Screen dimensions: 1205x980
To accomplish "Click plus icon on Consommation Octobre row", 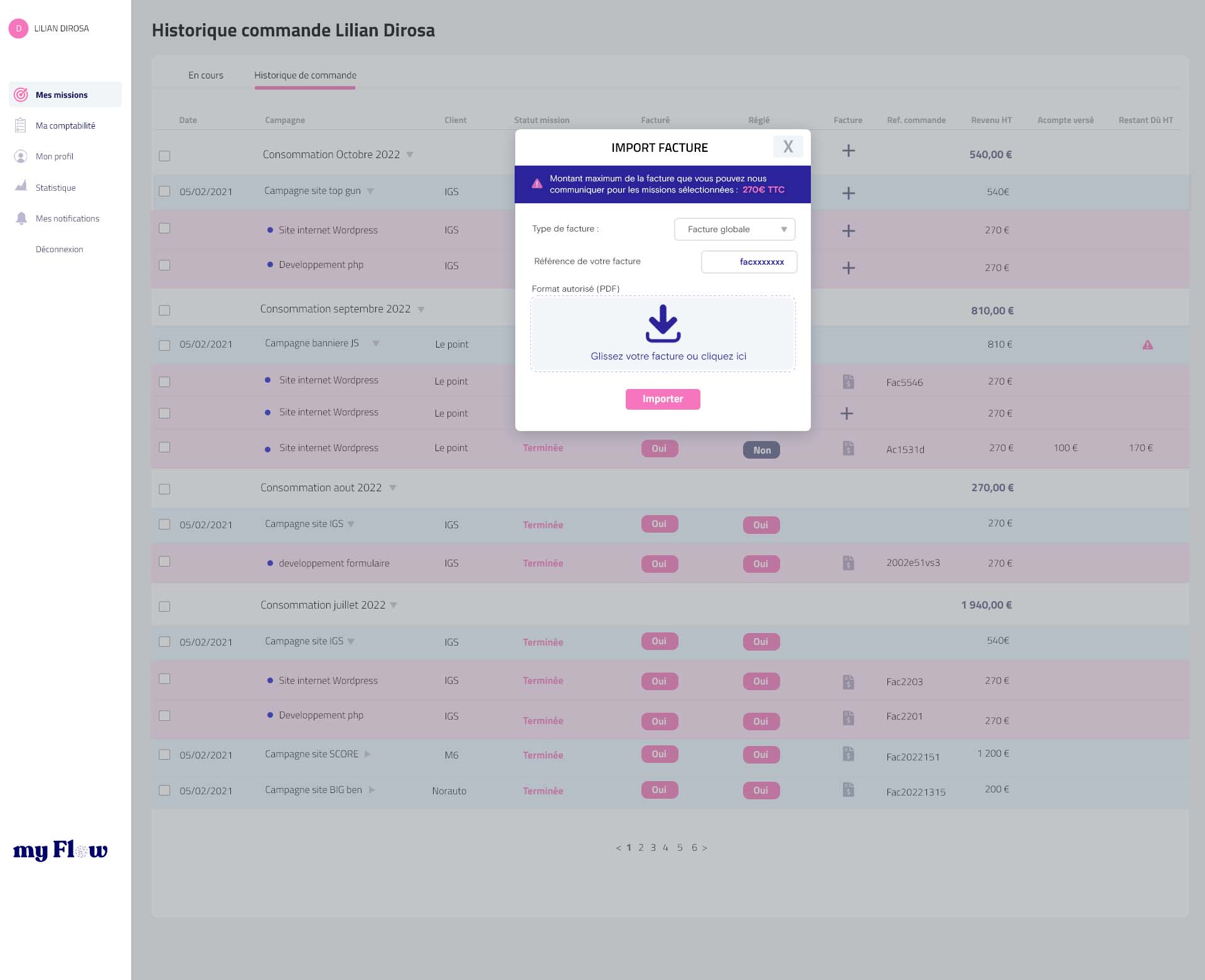I will point(848,151).
